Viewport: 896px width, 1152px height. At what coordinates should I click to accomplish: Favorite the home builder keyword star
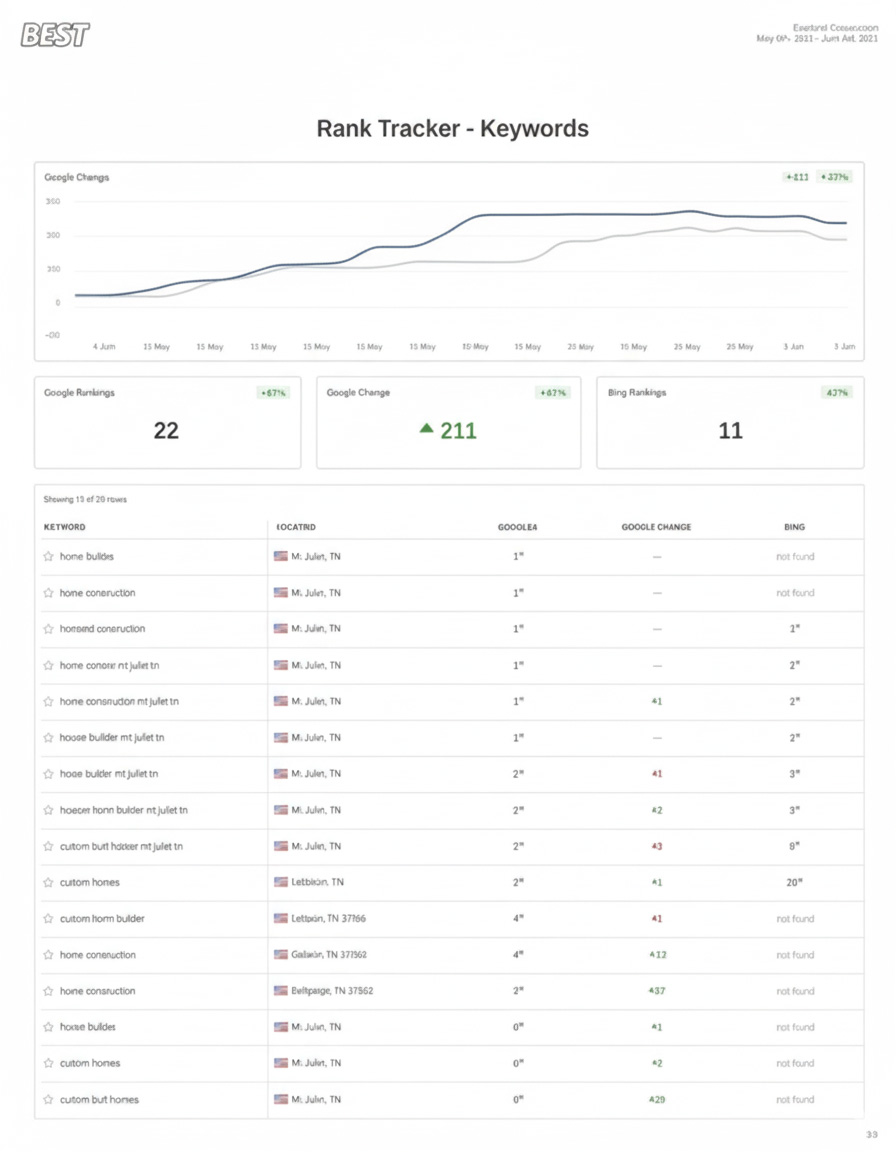tap(47, 556)
